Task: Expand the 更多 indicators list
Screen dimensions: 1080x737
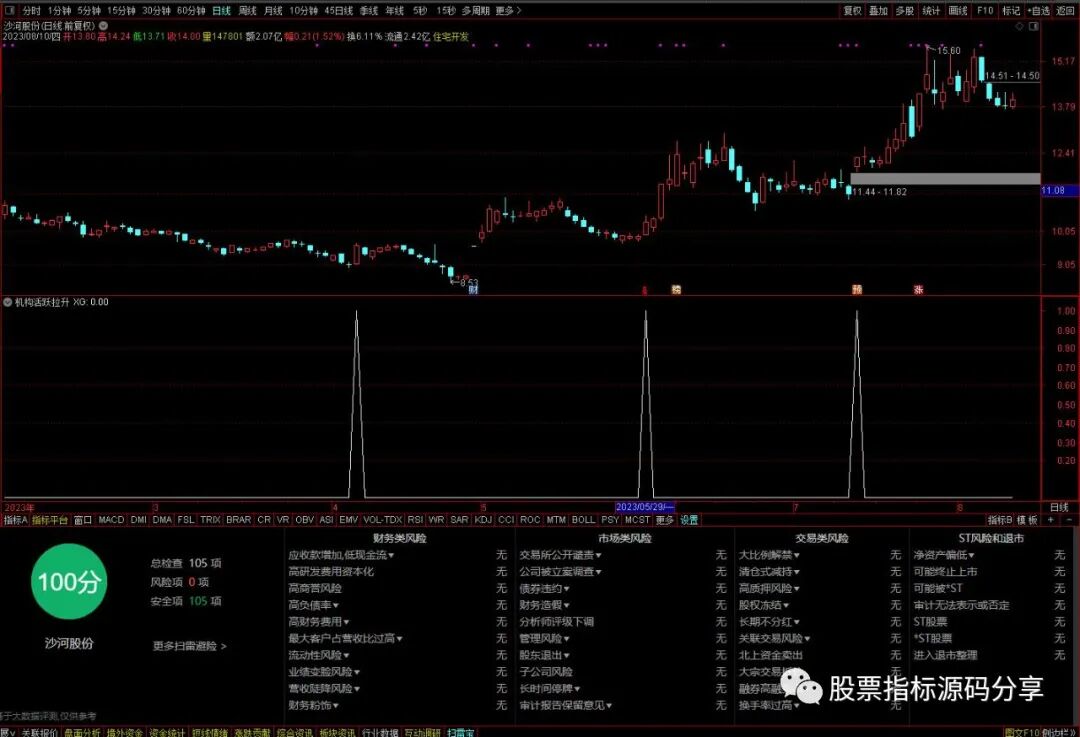Action: (665, 520)
